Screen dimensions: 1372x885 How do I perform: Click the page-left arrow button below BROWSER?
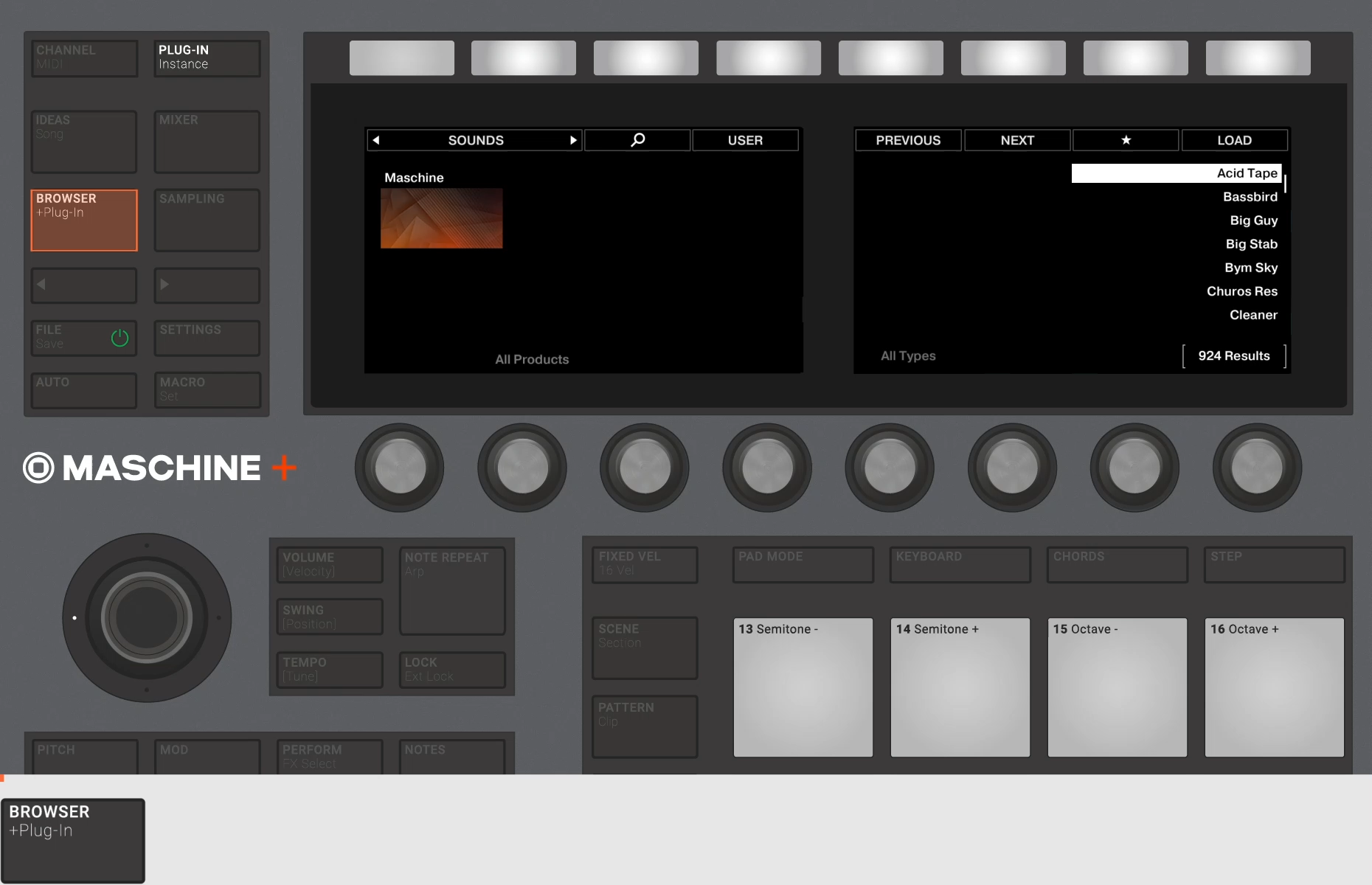(x=84, y=285)
